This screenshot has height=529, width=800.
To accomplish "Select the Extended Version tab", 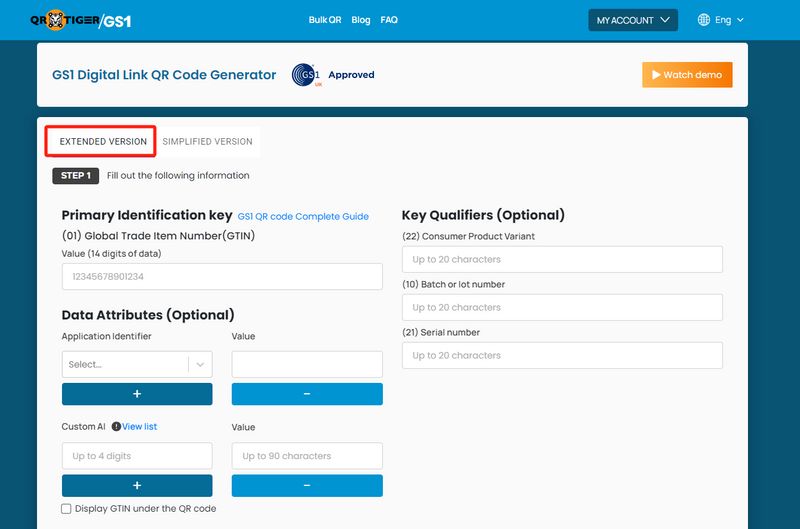I will [103, 142].
